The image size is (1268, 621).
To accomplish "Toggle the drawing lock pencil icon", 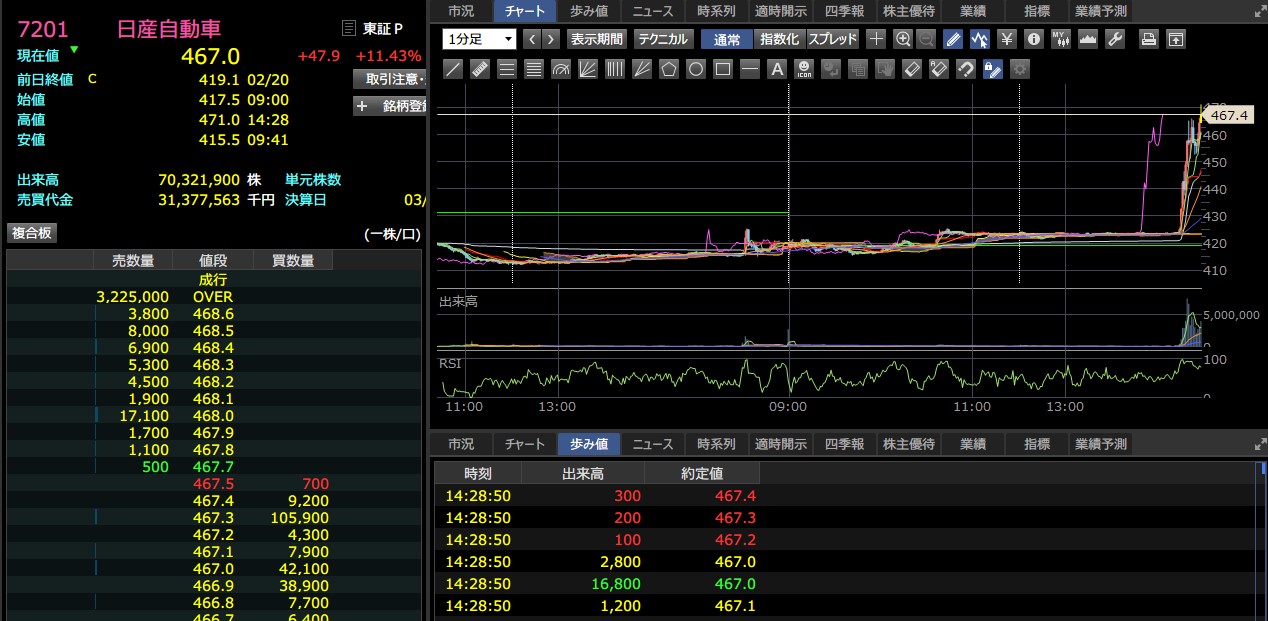I will pyautogui.click(x=992, y=69).
